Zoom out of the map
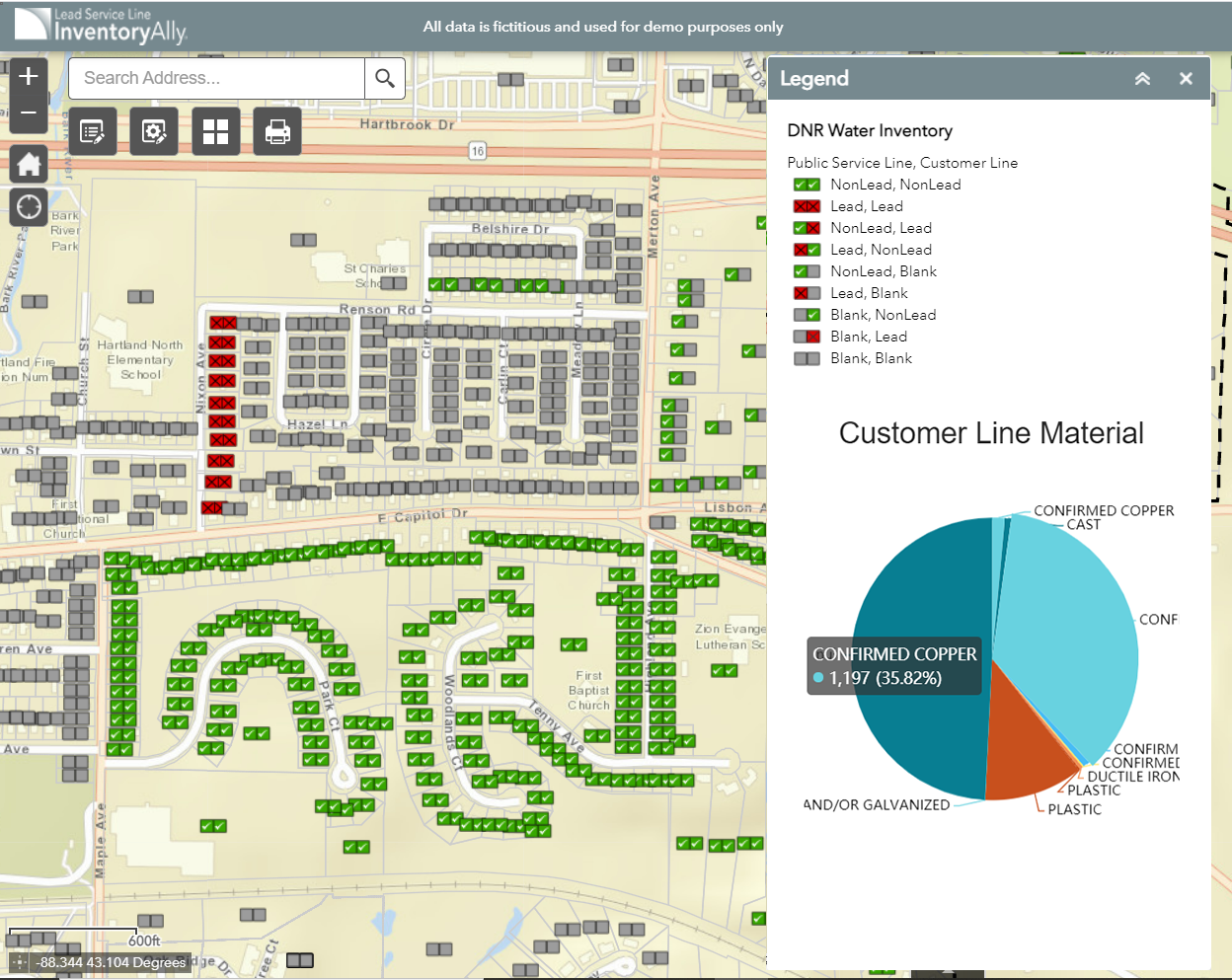 (x=29, y=113)
